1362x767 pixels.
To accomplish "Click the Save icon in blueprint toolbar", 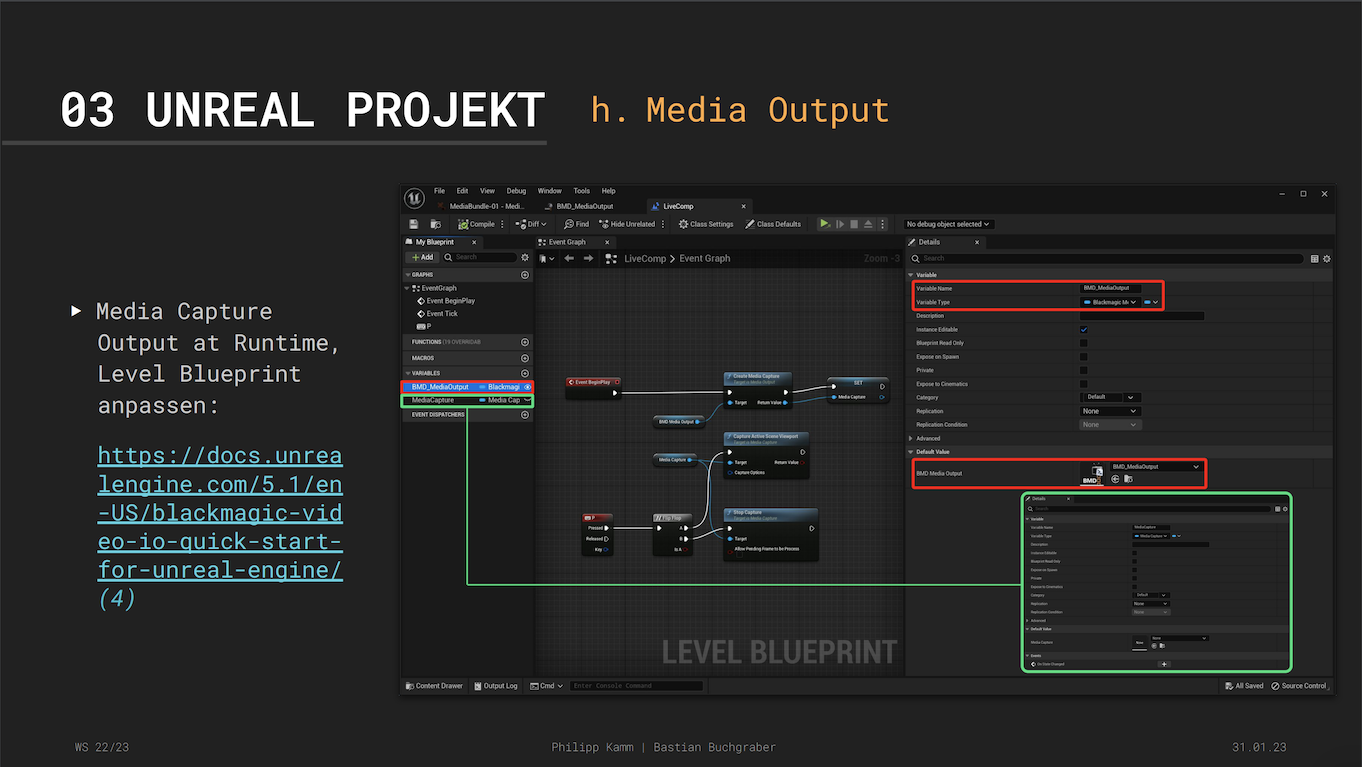I will pos(414,224).
